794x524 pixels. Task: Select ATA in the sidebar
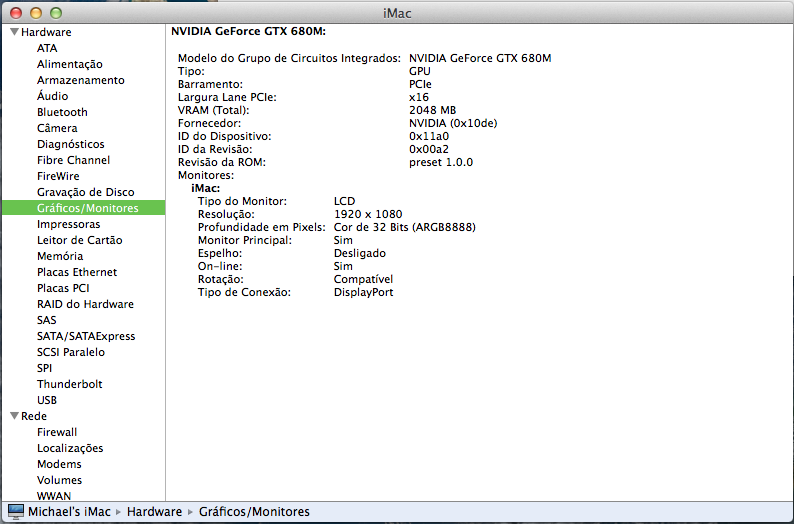coord(47,48)
